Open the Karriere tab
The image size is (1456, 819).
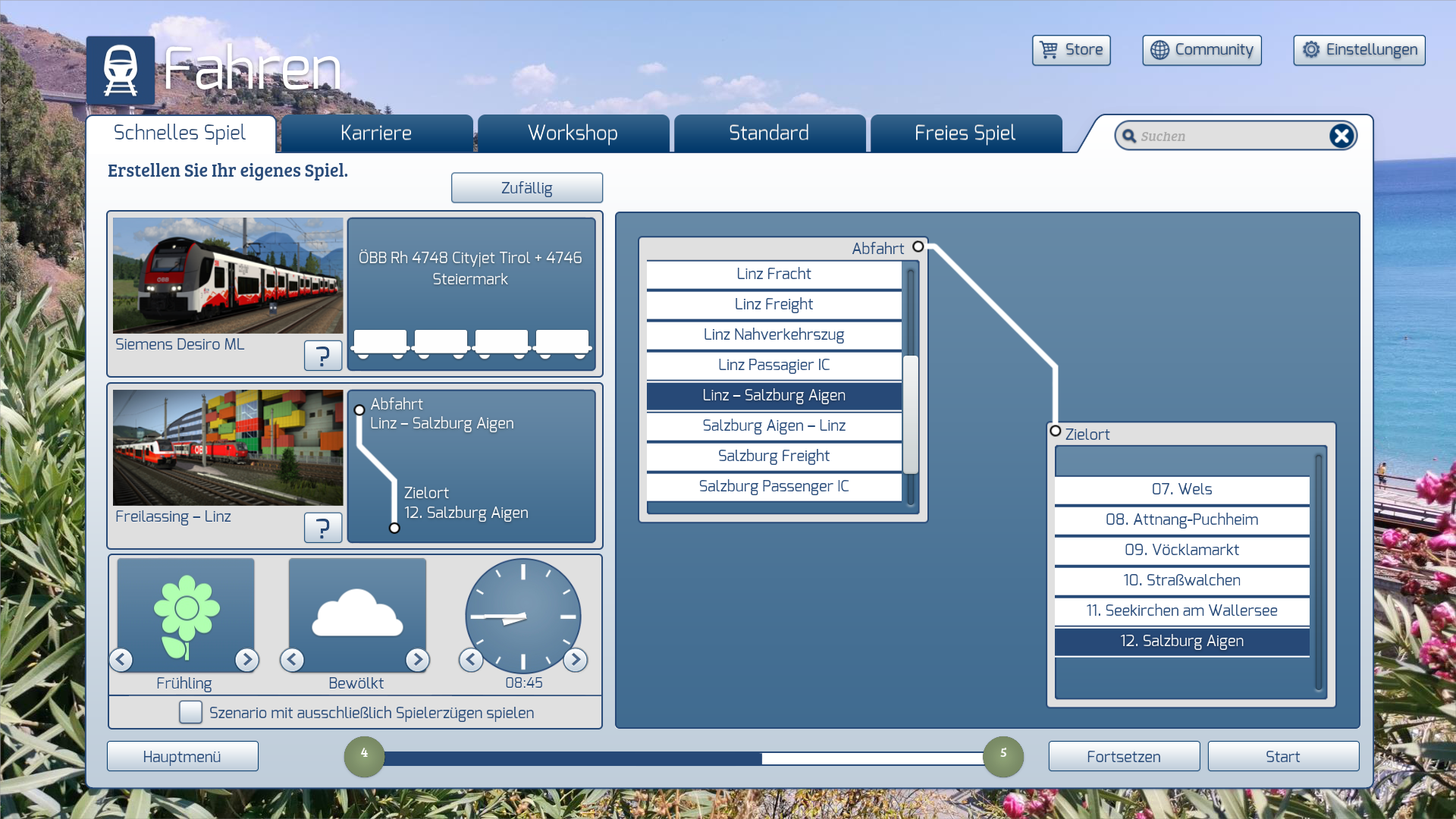(x=376, y=133)
